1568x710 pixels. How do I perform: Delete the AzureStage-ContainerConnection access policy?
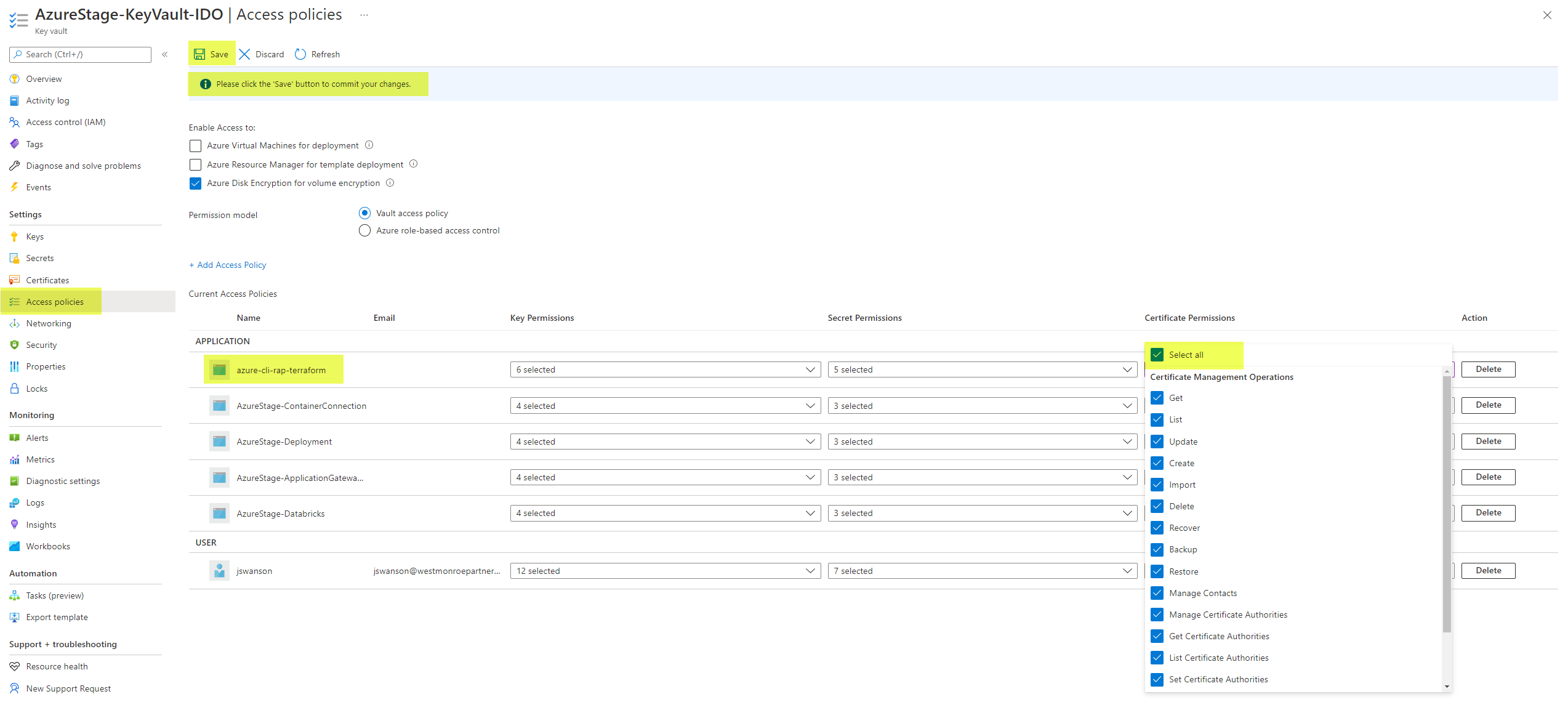1488,405
